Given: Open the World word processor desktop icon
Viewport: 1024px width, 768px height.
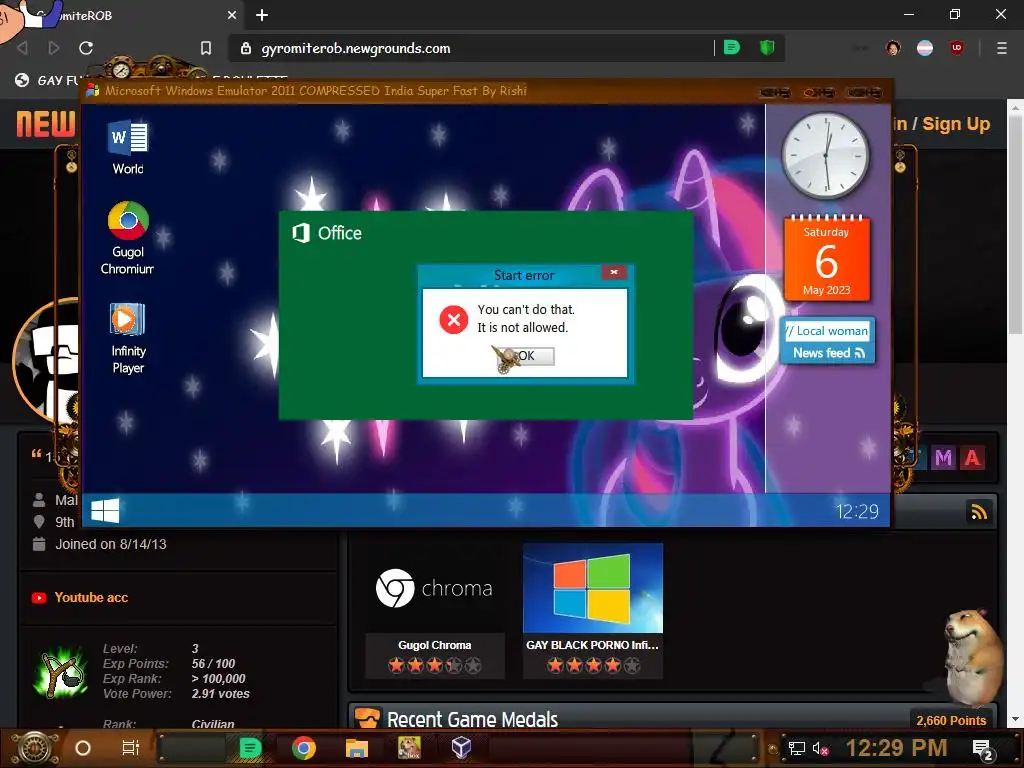Looking at the screenshot, I should [x=128, y=148].
